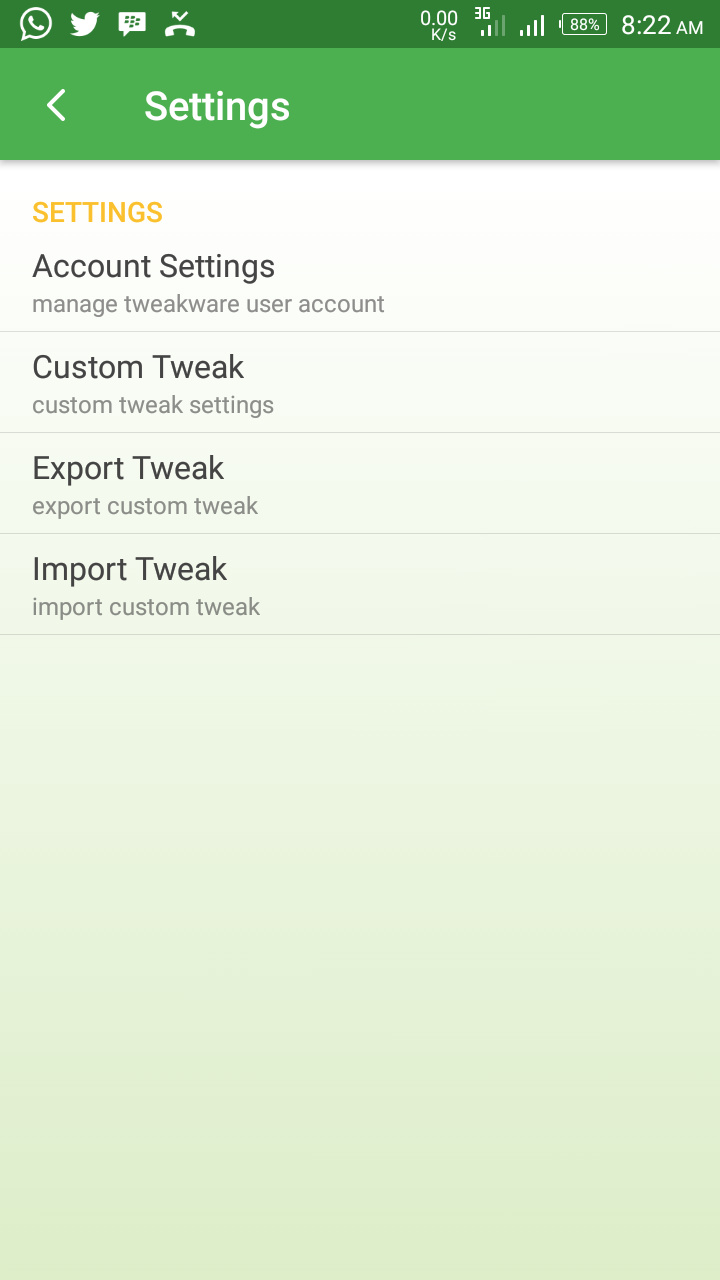Select Export Tweak option
The height and width of the screenshot is (1280, 720).
click(360, 484)
